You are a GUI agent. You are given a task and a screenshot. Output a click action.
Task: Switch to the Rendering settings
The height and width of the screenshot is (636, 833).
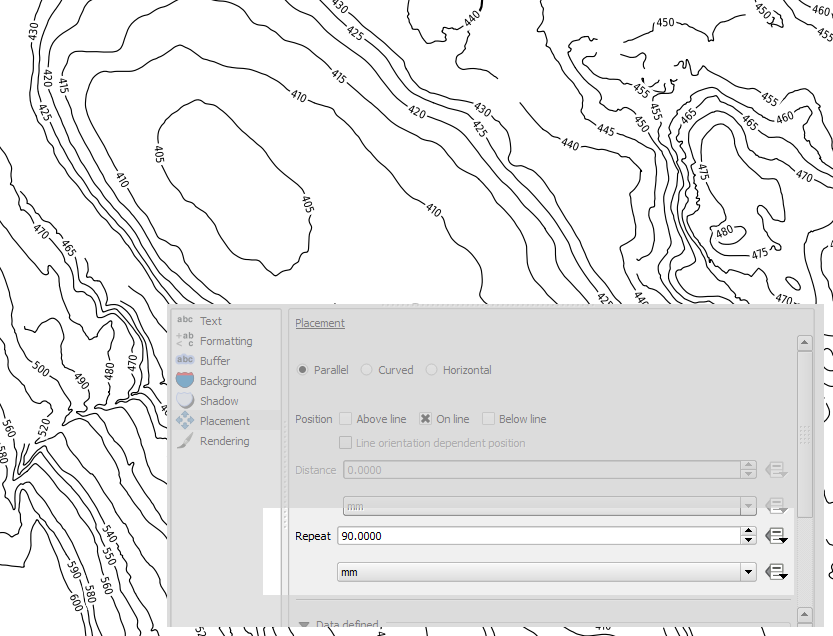pyautogui.click(x=224, y=441)
